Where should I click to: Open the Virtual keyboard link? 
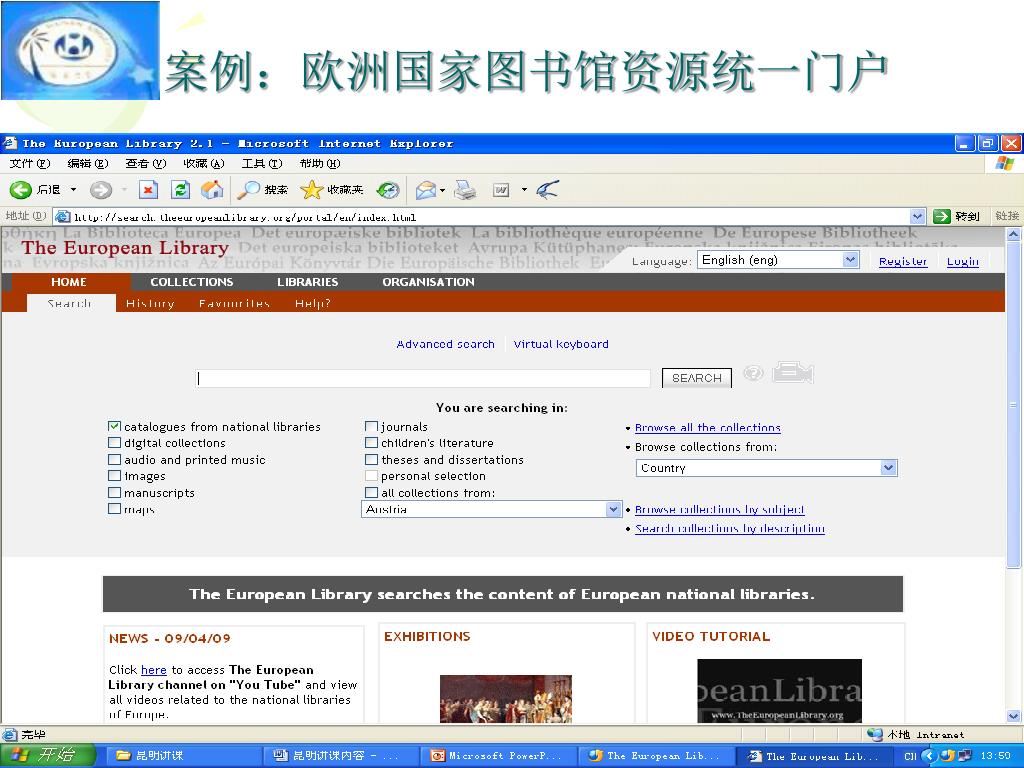pyautogui.click(x=561, y=344)
